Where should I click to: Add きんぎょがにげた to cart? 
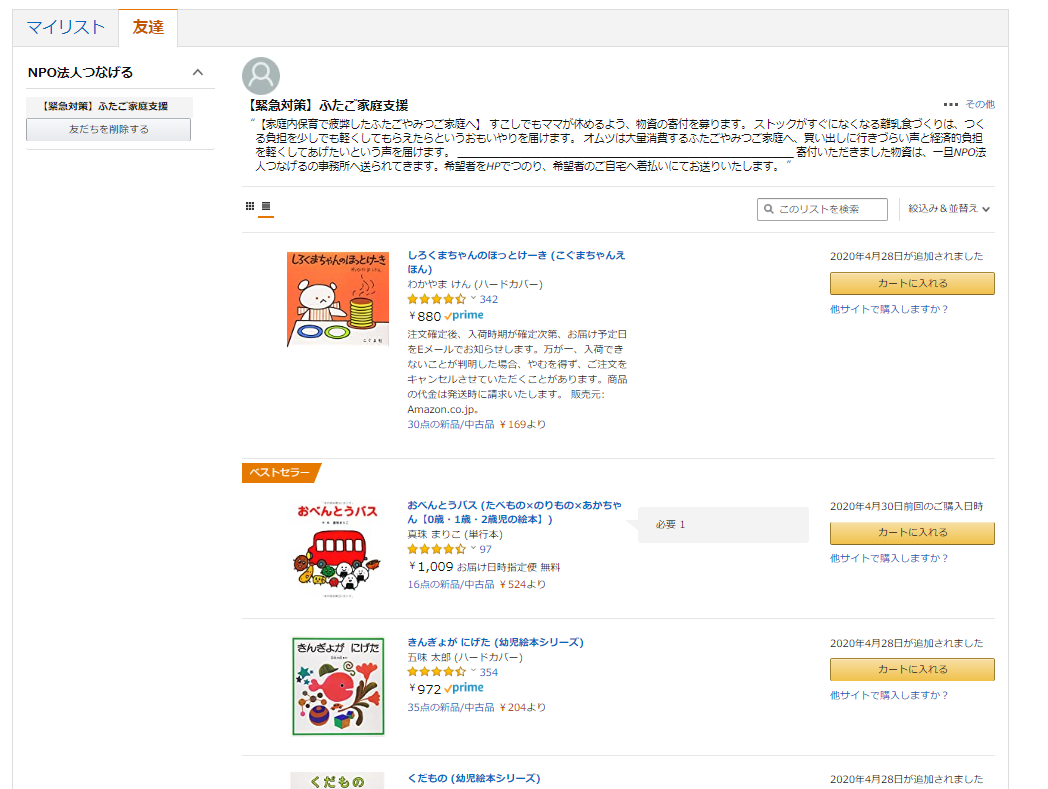[x=912, y=669]
